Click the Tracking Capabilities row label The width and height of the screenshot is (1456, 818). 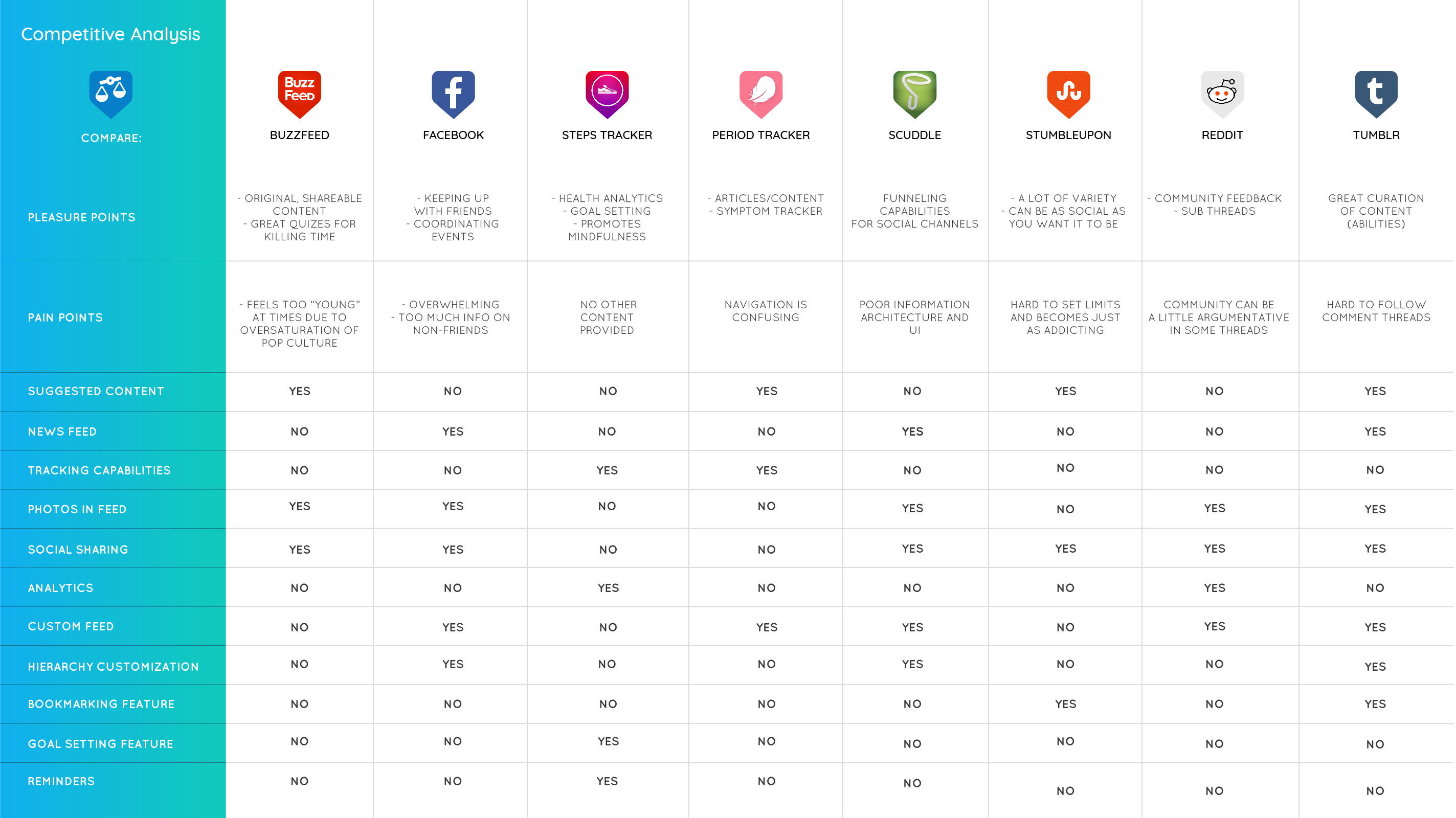click(x=99, y=470)
